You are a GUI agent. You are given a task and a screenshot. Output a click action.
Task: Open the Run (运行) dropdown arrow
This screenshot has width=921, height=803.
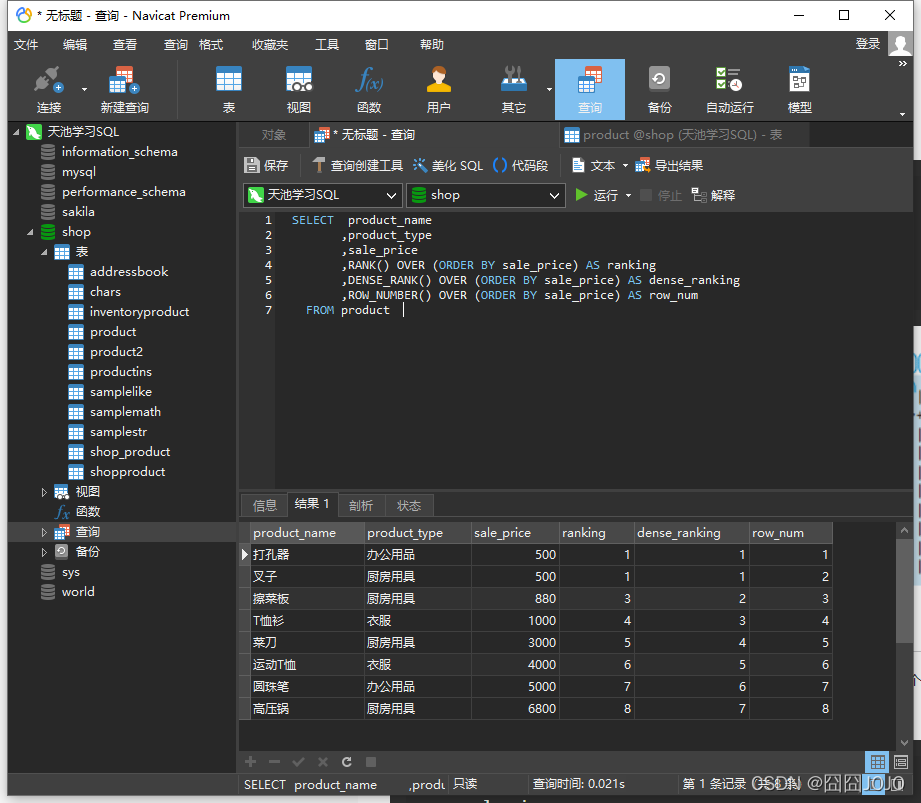(628, 195)
